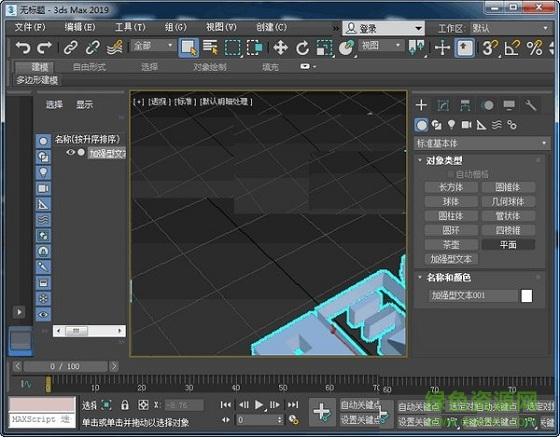The image size is (560, 440).
Task: Activate Select and Place tool
Action: tap(346, 48)
